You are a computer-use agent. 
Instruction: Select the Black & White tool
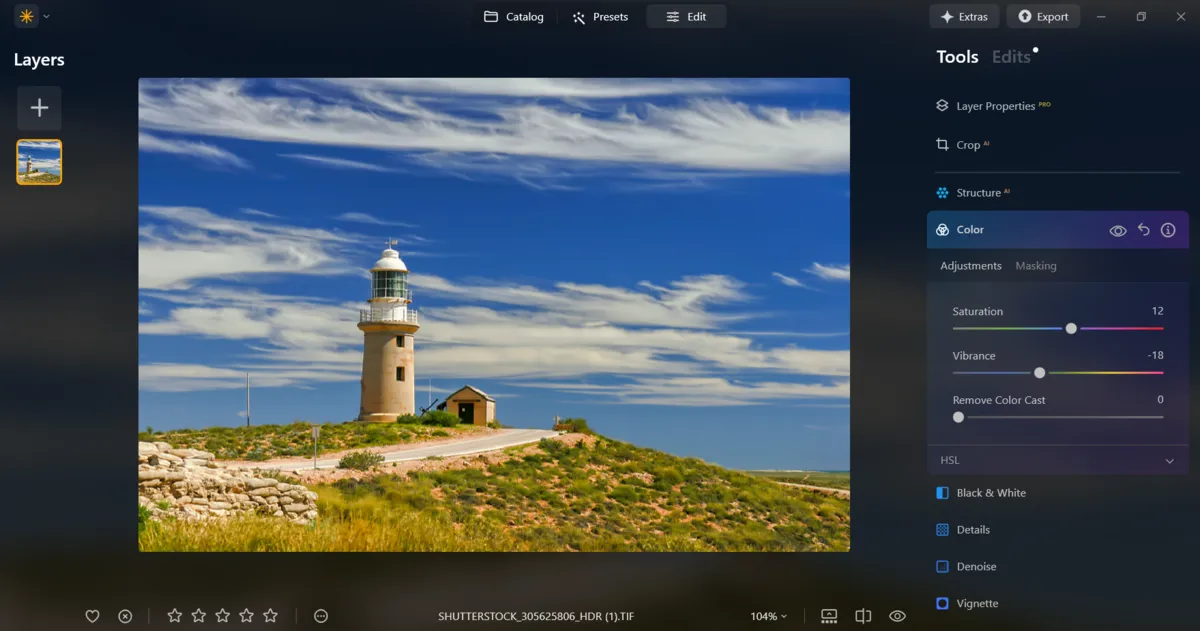click(991, 492)
